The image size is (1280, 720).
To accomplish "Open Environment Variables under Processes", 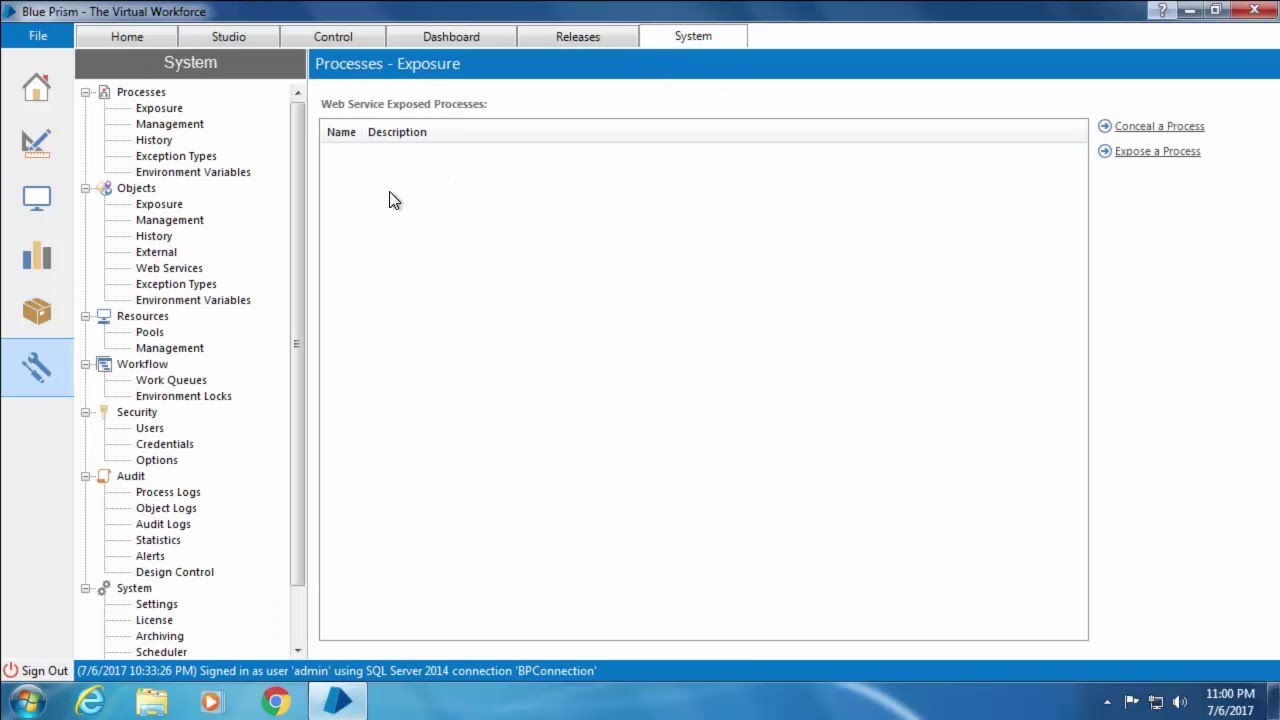I will coord(193,172).
